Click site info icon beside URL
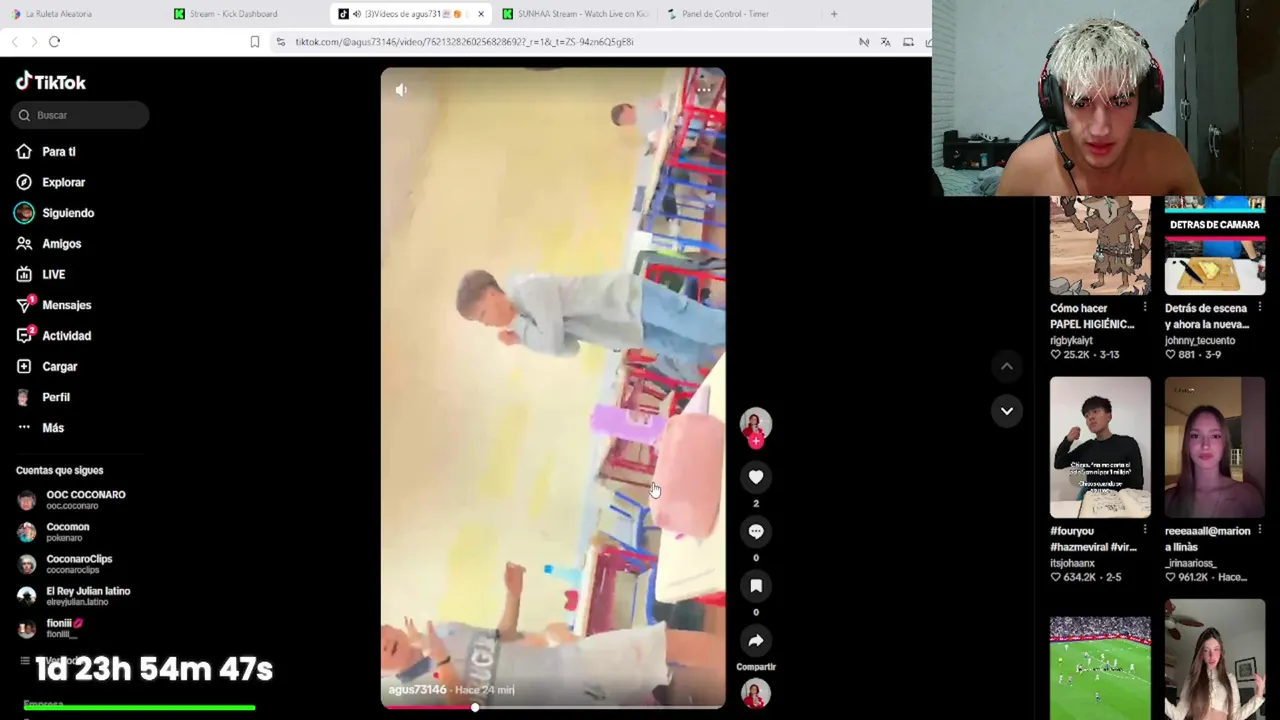The height and width of the screenshot is (720, 1280). coord(281,42)
